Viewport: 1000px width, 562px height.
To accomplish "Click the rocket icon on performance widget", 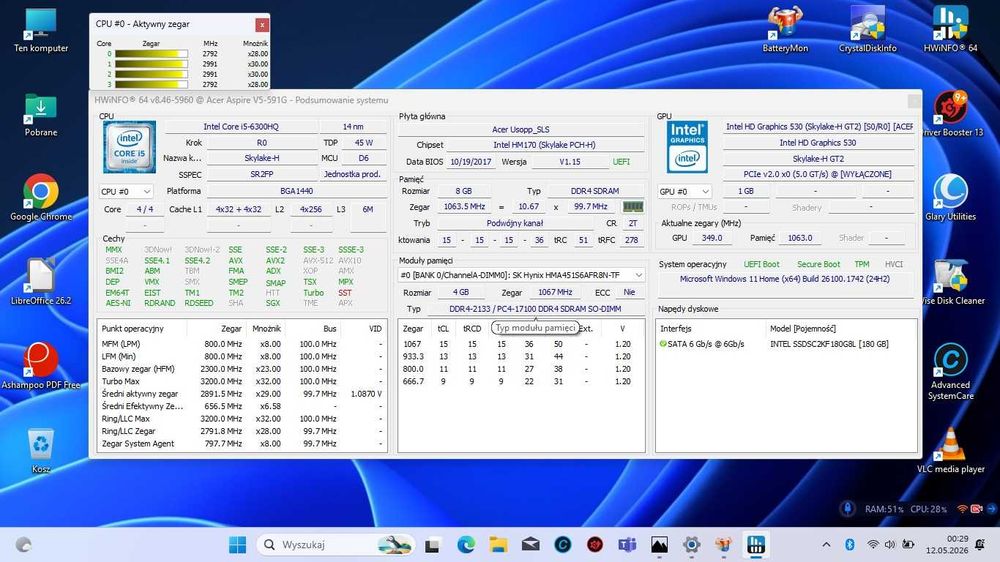I will coord(847,508).
